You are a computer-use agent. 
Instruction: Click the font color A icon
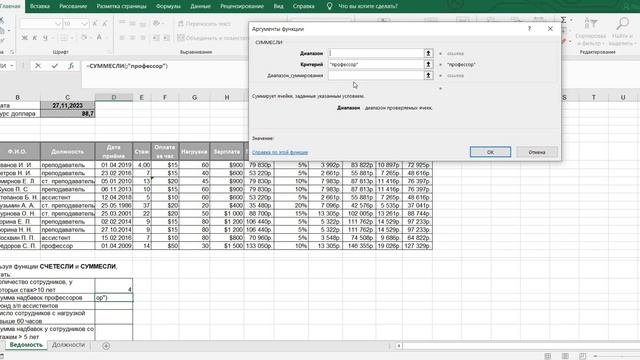pos(99,38)
